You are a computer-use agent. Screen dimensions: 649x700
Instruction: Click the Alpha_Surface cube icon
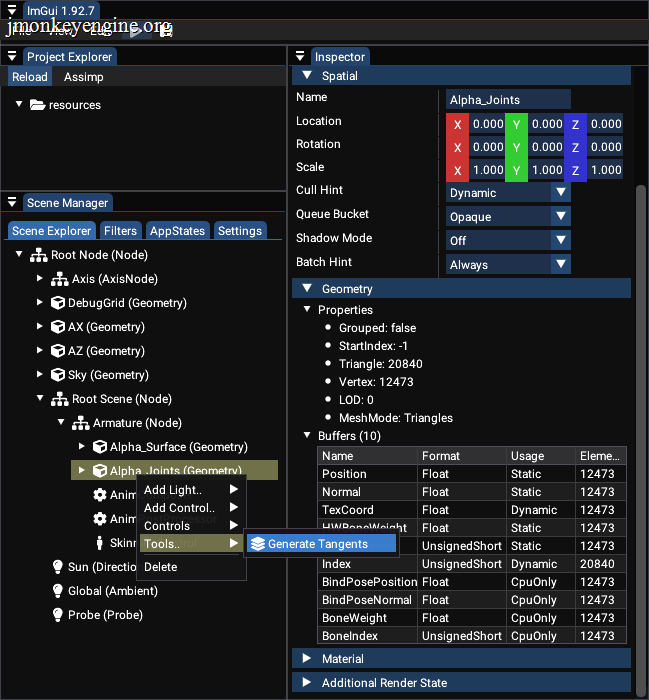point(100,447)
